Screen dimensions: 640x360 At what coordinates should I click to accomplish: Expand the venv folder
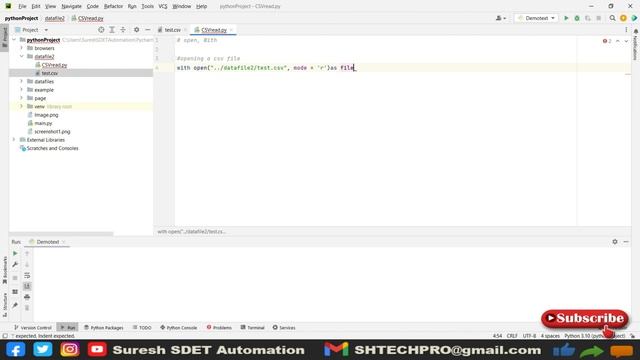pos(22,107)
